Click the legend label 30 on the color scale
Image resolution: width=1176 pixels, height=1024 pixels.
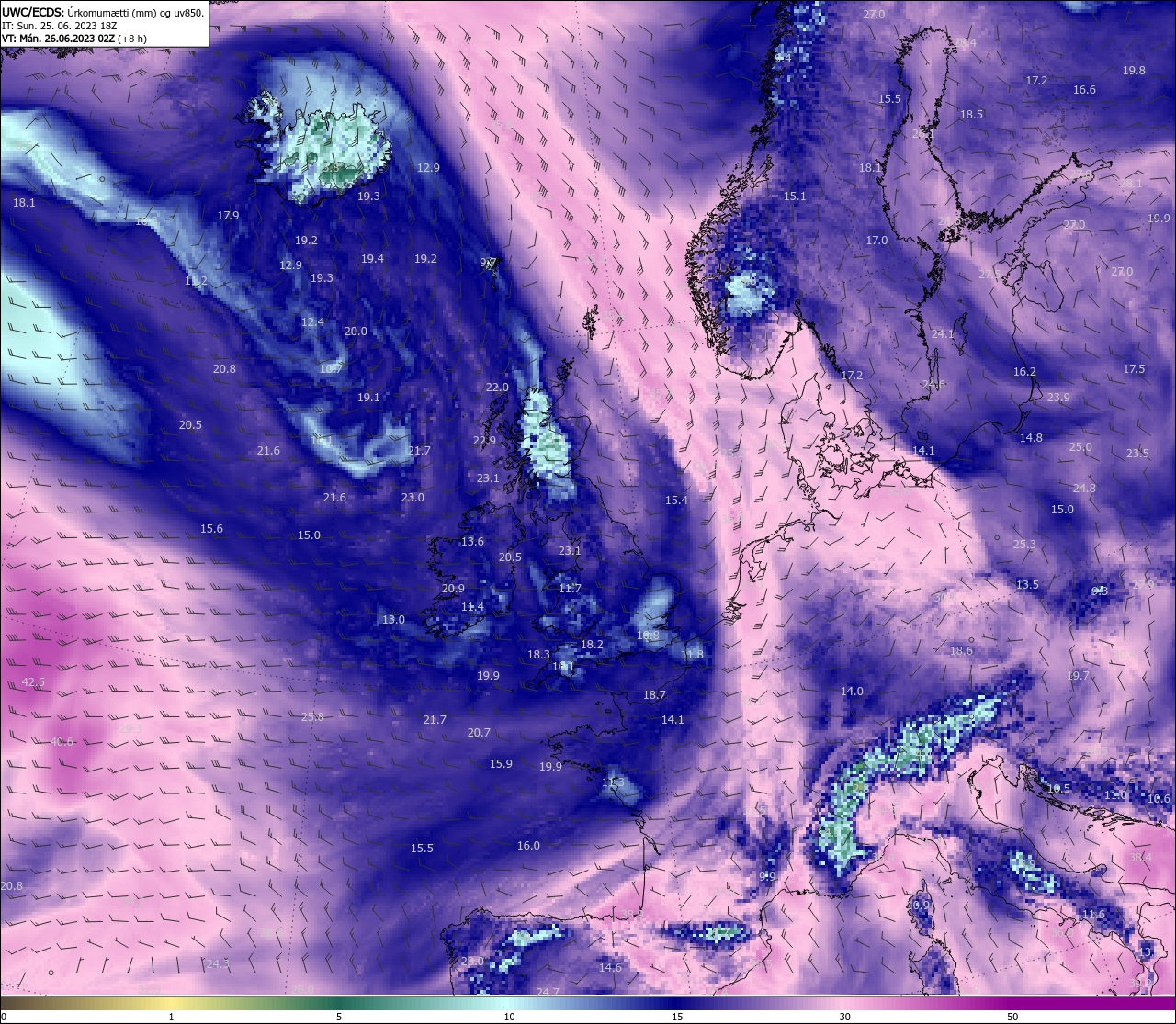point(844,1017)
